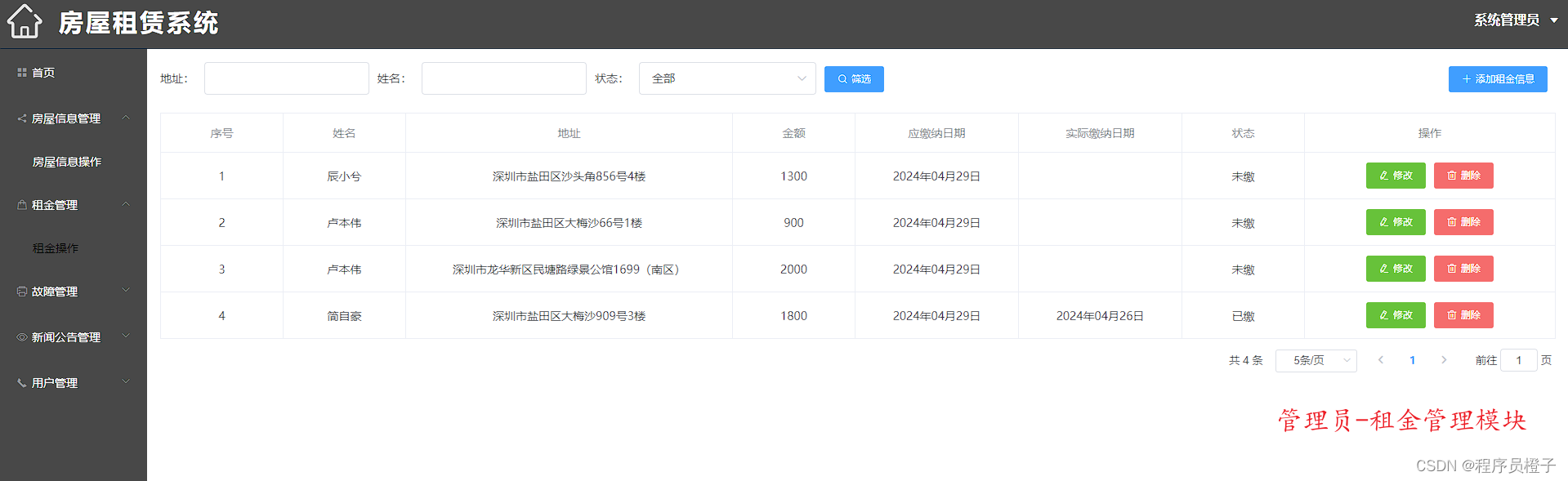Select 租金操作 submenu item

point(56,248)
